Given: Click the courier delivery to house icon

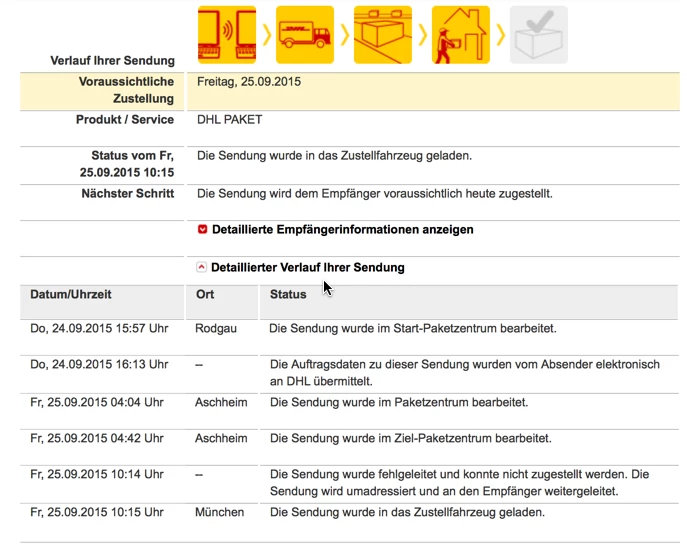Looking at the screenshot, I should (461, 35).
